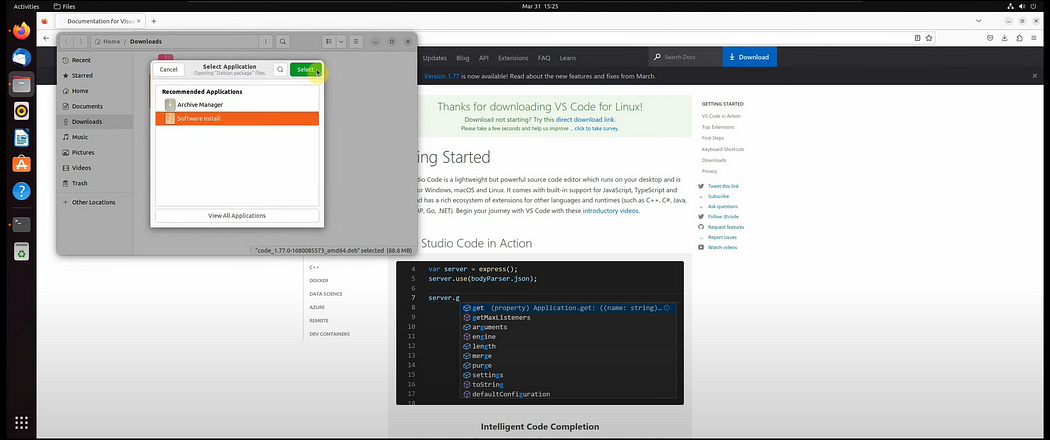
Task: Open the introductory videos link
Action: tap(610, 210)
